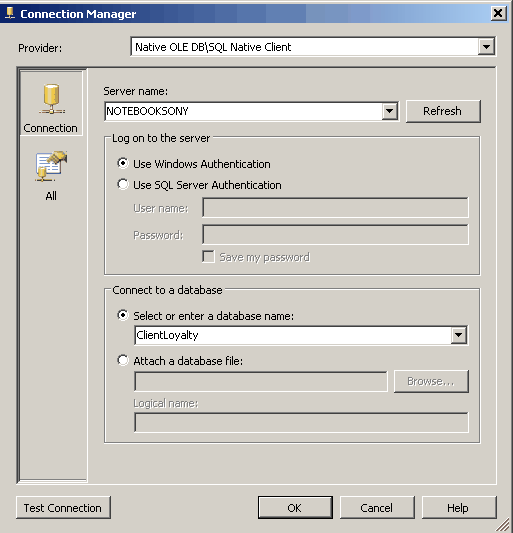Select the database name radio option
The height and width of the screenshot is (533, 513).
tap(123, 315)
